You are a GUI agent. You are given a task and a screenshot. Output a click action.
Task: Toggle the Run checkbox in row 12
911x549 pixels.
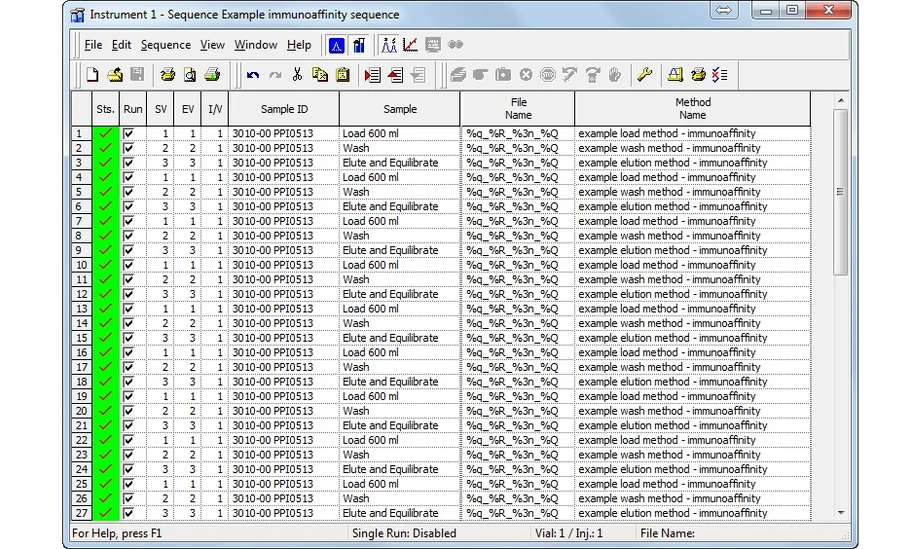point(128,294)
